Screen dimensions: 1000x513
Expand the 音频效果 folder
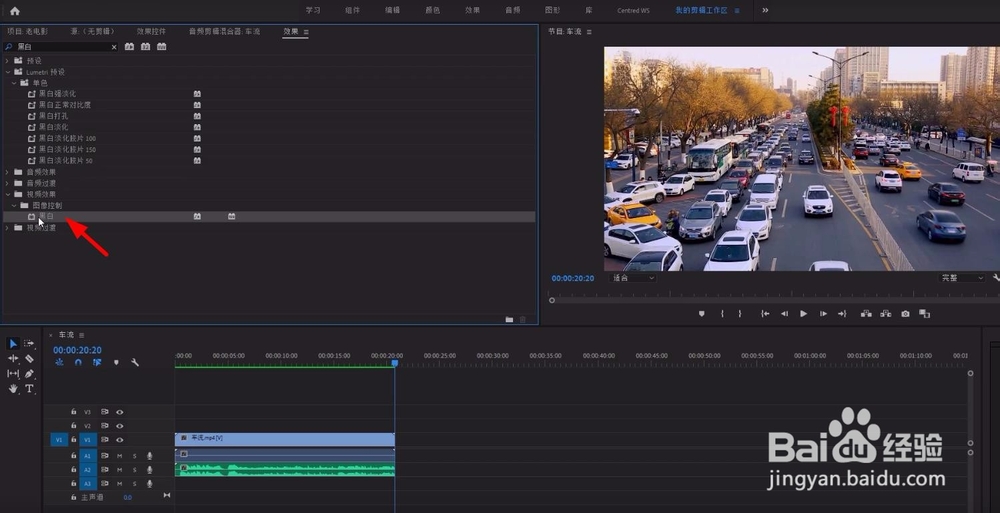point(8,172)
